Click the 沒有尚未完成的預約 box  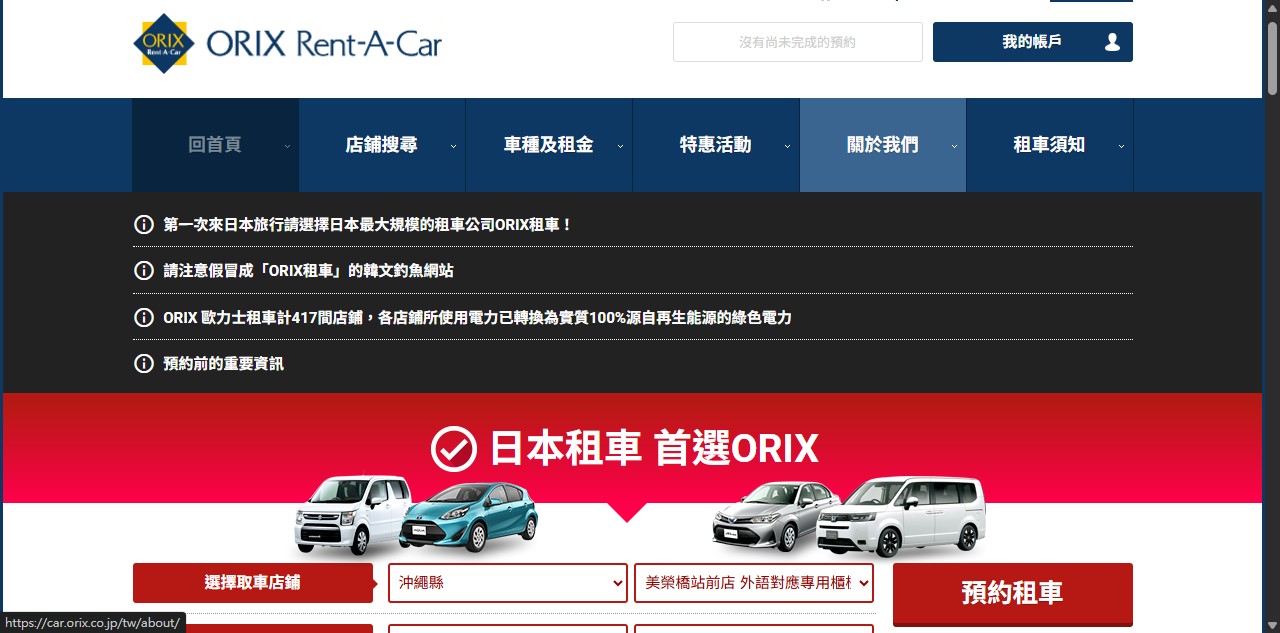797,42
